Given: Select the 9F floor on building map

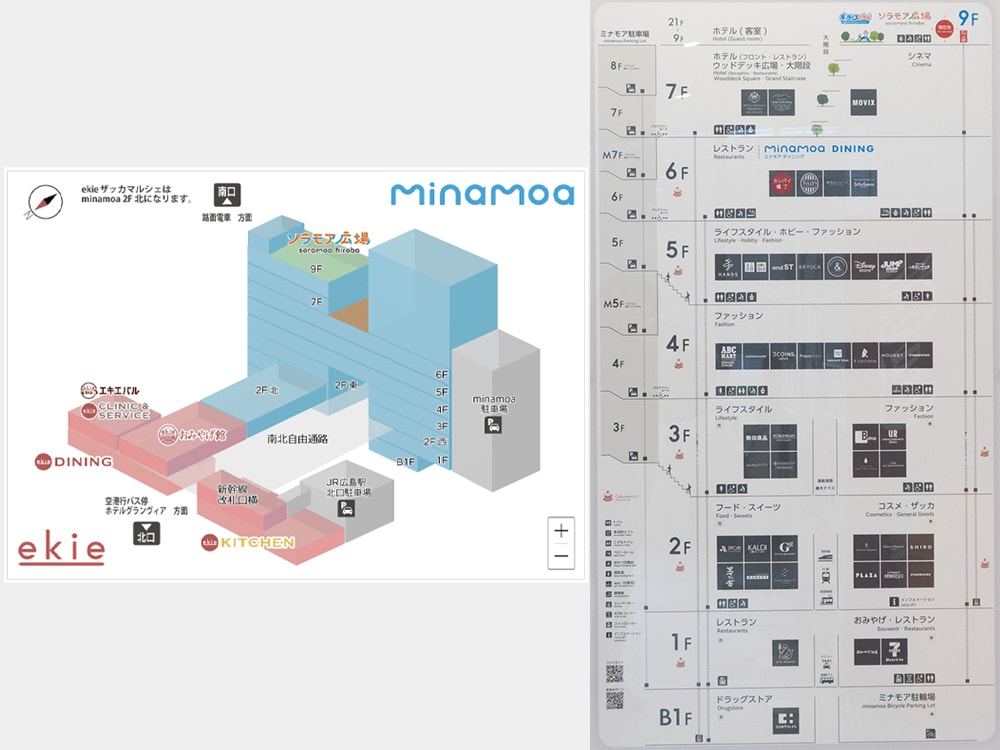Looking at the screenshot, I should (317, 268).
